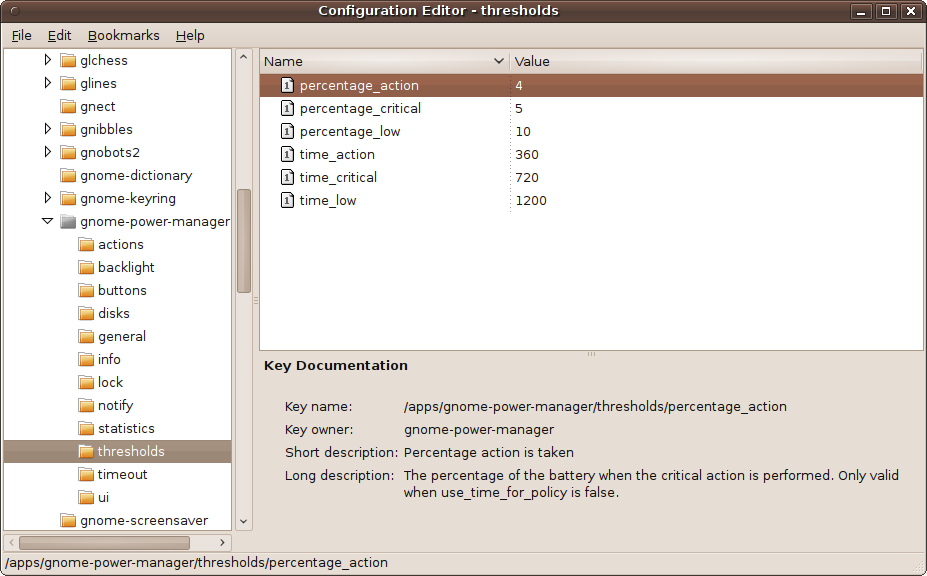
Task: Click the value 5 of percentage_critical
Action: tap(518, 108)
